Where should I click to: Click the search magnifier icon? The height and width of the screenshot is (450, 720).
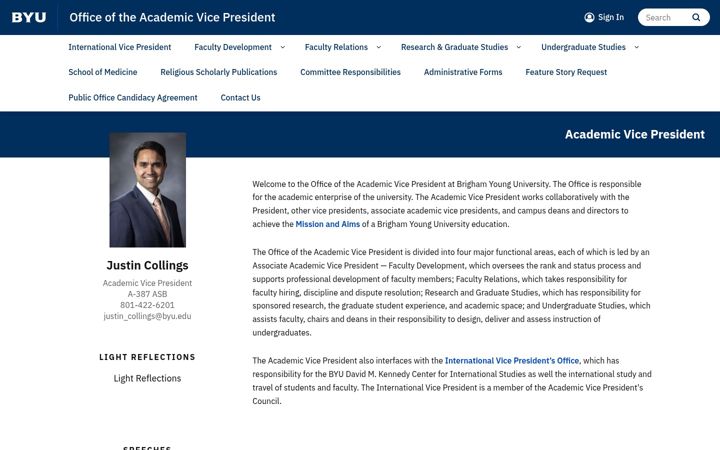(x=696, y=17)
